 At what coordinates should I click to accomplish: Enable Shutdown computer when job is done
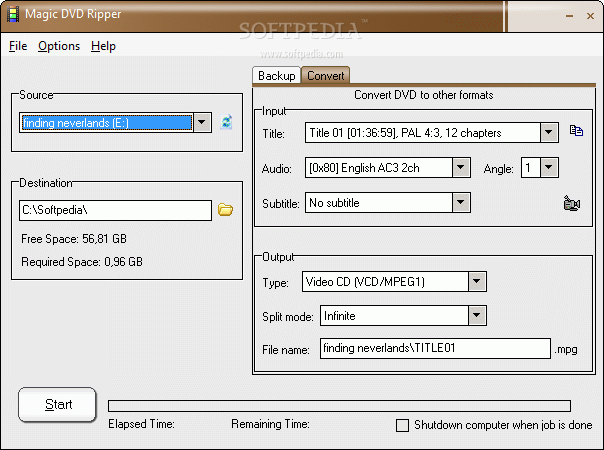pos(402,425)
